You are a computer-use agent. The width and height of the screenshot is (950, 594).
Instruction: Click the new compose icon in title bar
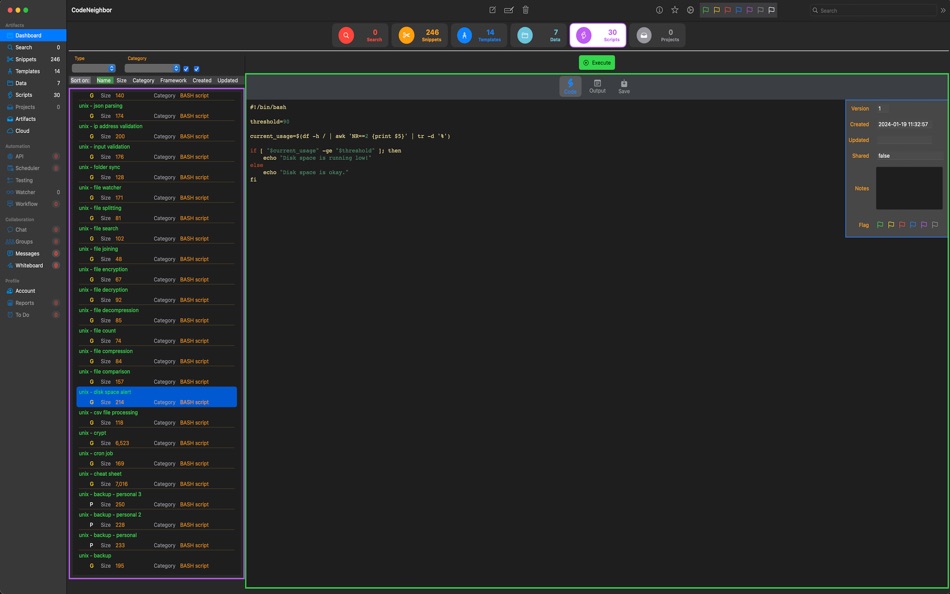(x=492, y=10)
